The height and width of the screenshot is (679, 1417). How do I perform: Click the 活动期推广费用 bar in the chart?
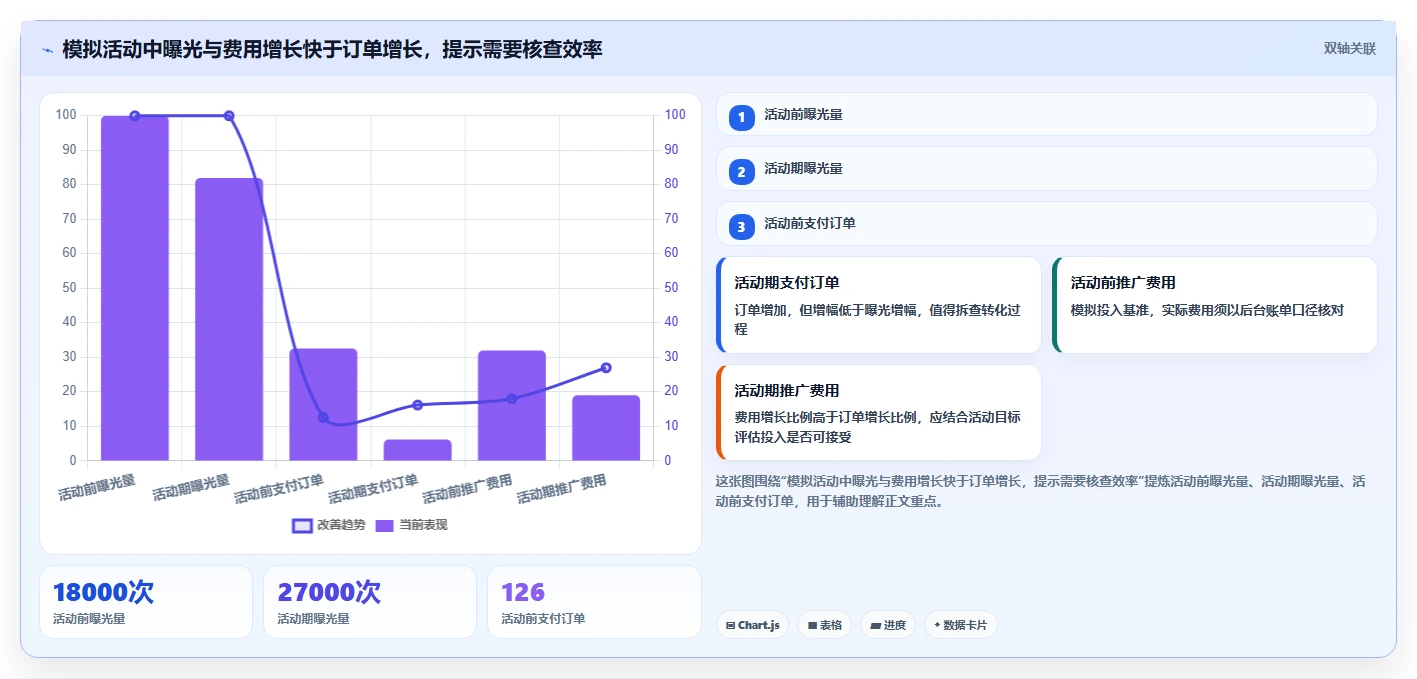point(606,428)
